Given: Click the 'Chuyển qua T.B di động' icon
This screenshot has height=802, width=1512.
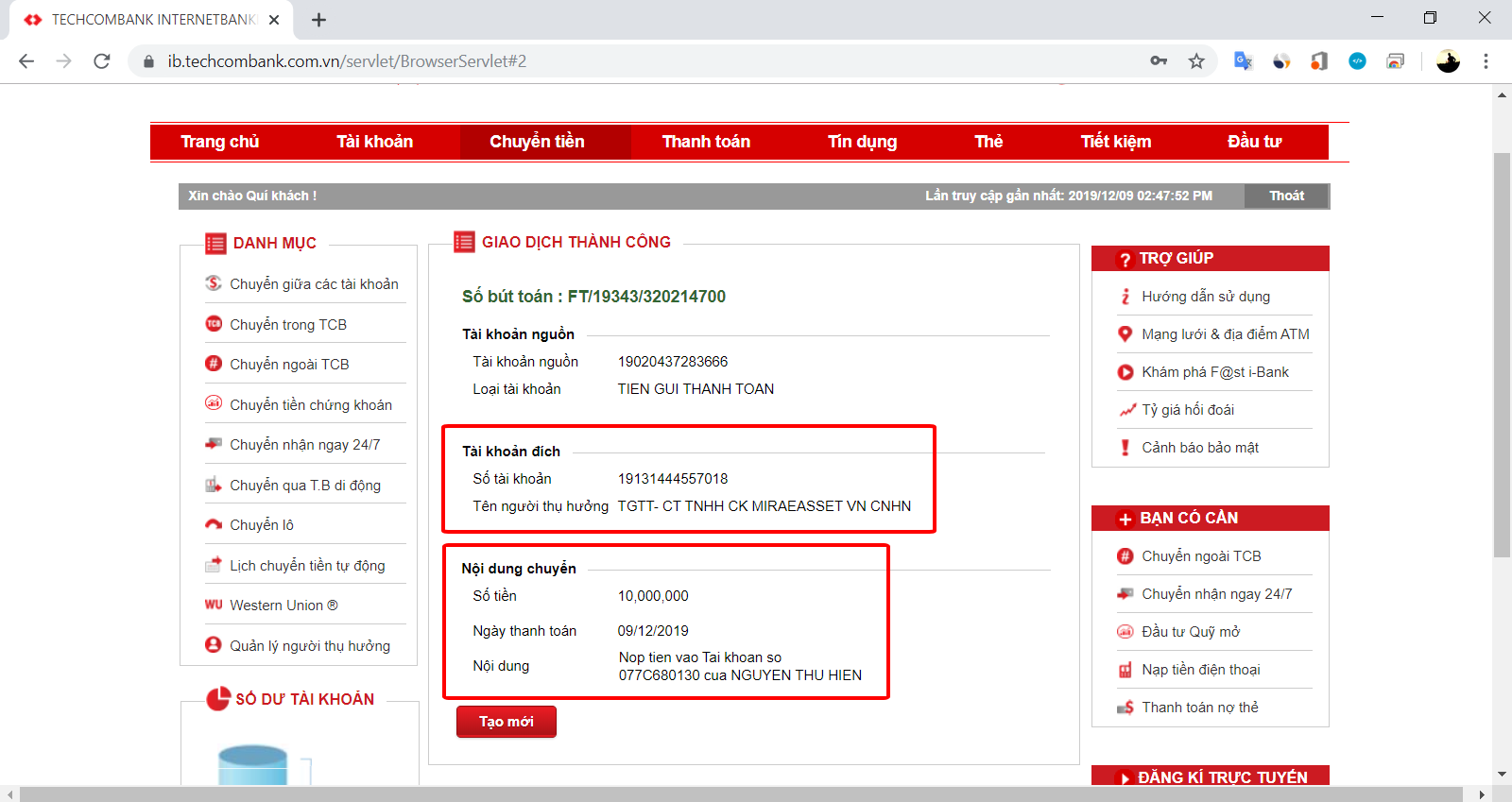Looking at the screenshot, I should pyautogui.click(x=214, y=485).
